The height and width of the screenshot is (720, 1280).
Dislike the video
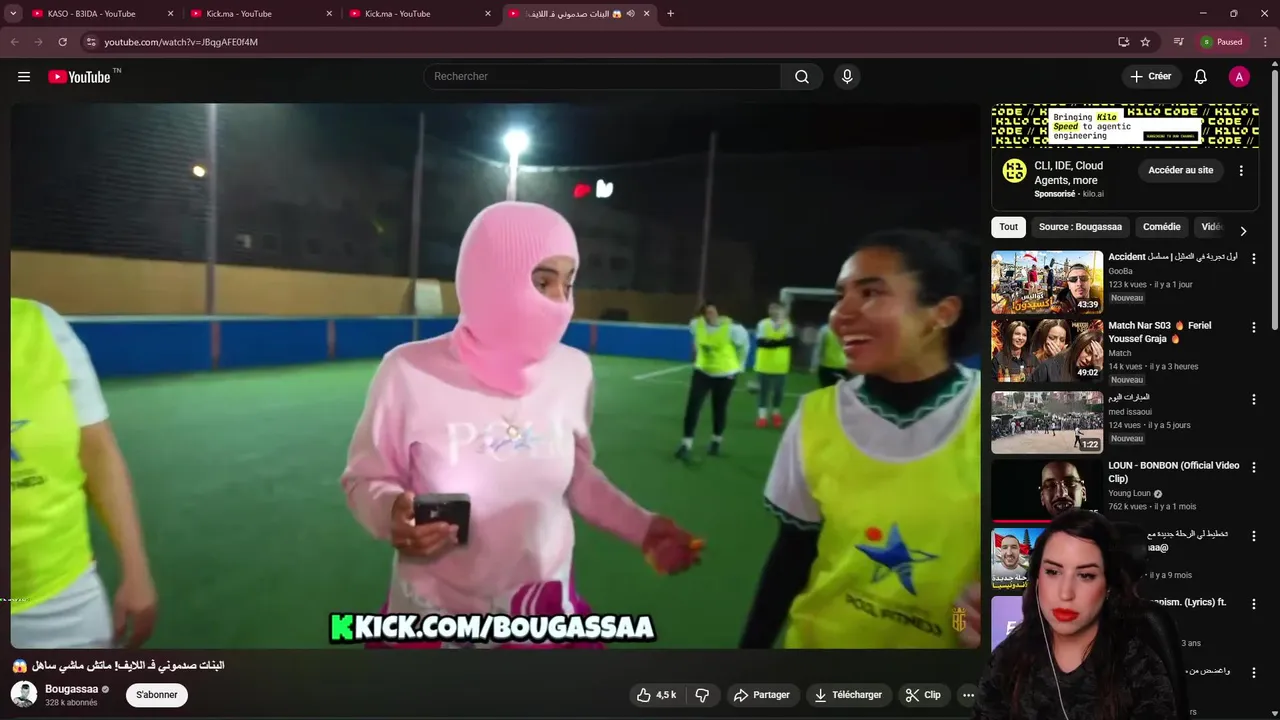[x=702, y=695]
